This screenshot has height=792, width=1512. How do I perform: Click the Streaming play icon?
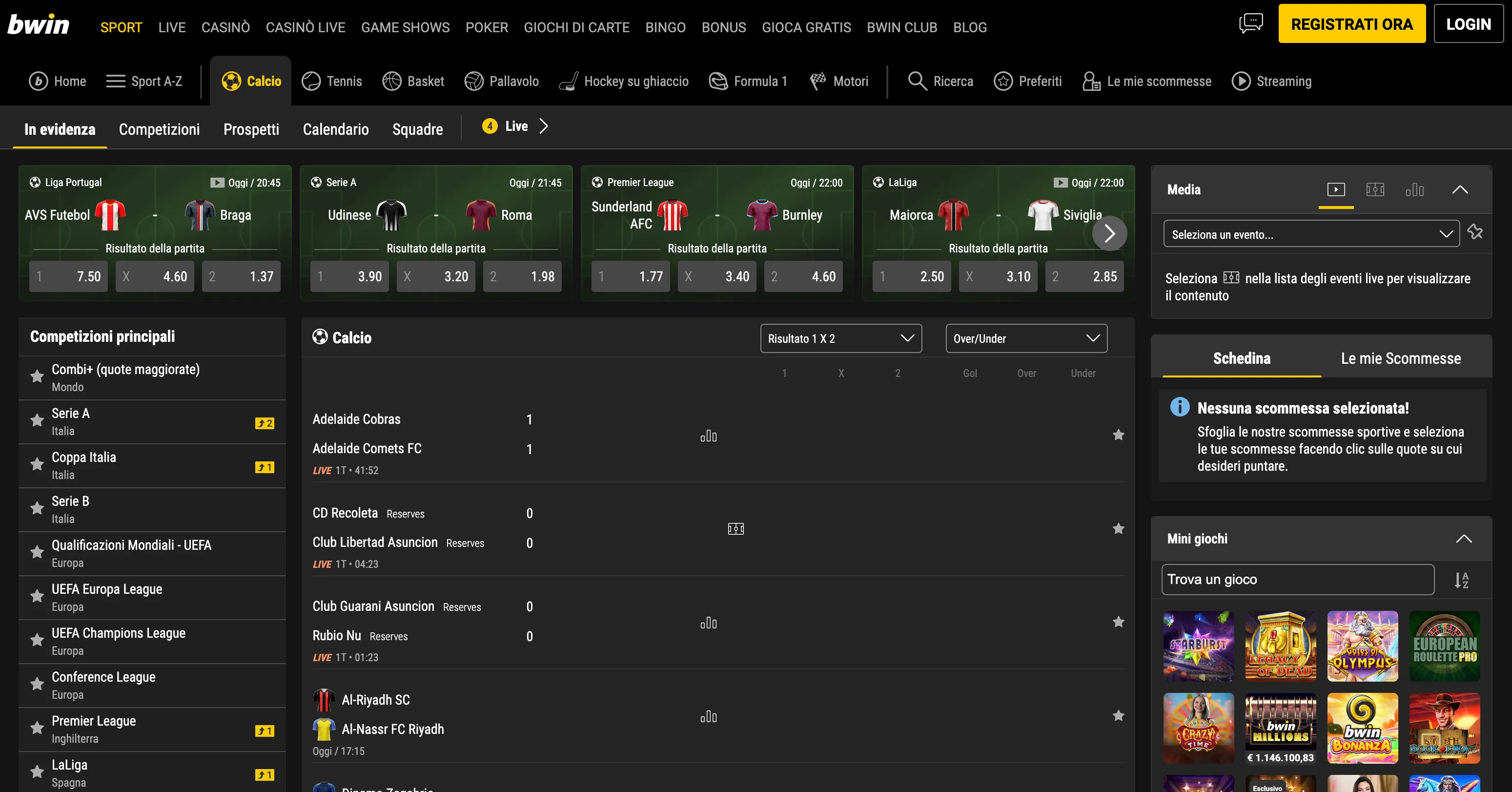[x=1240, y=81]
